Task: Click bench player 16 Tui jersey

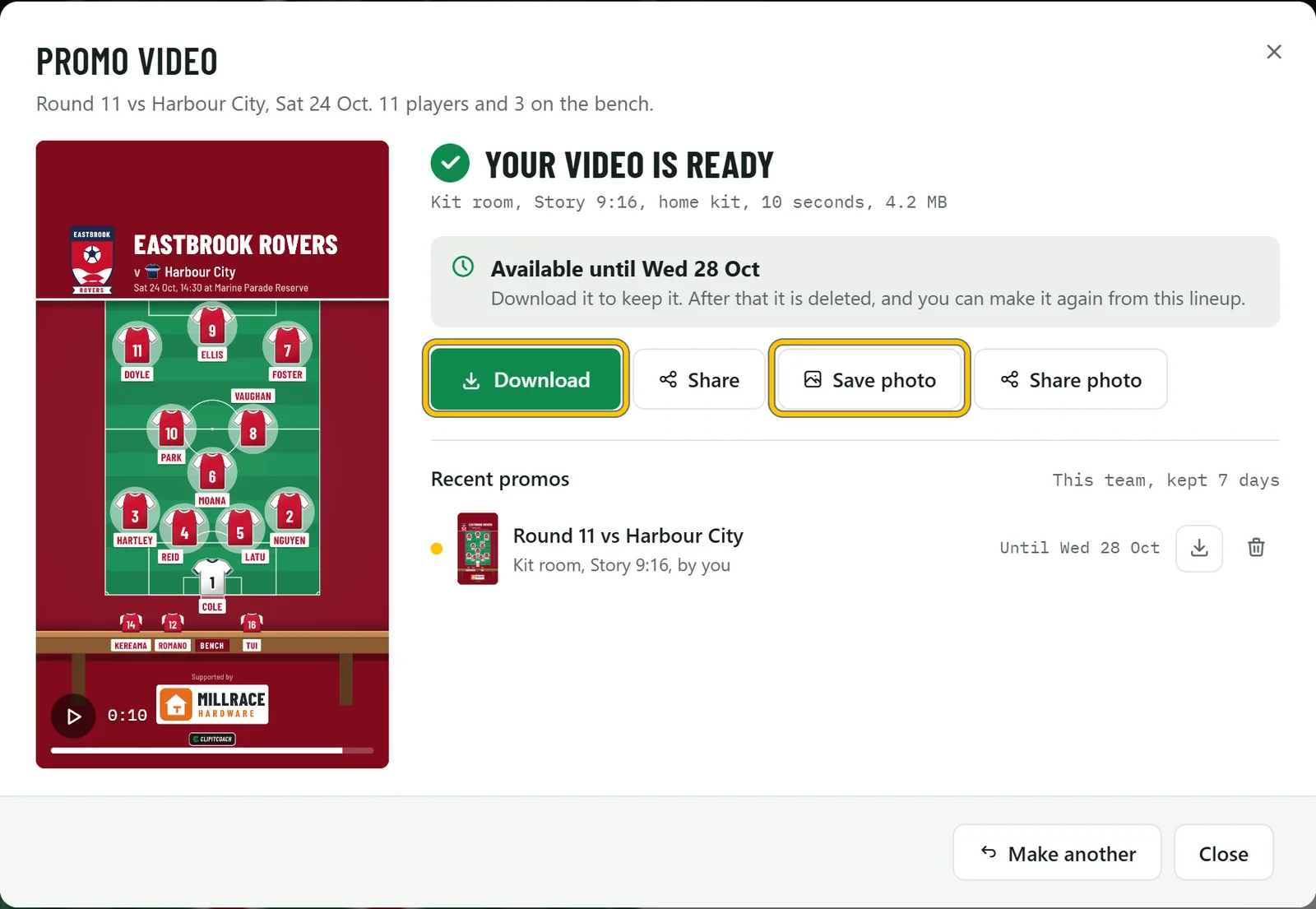Action: [x=252, y=623]
